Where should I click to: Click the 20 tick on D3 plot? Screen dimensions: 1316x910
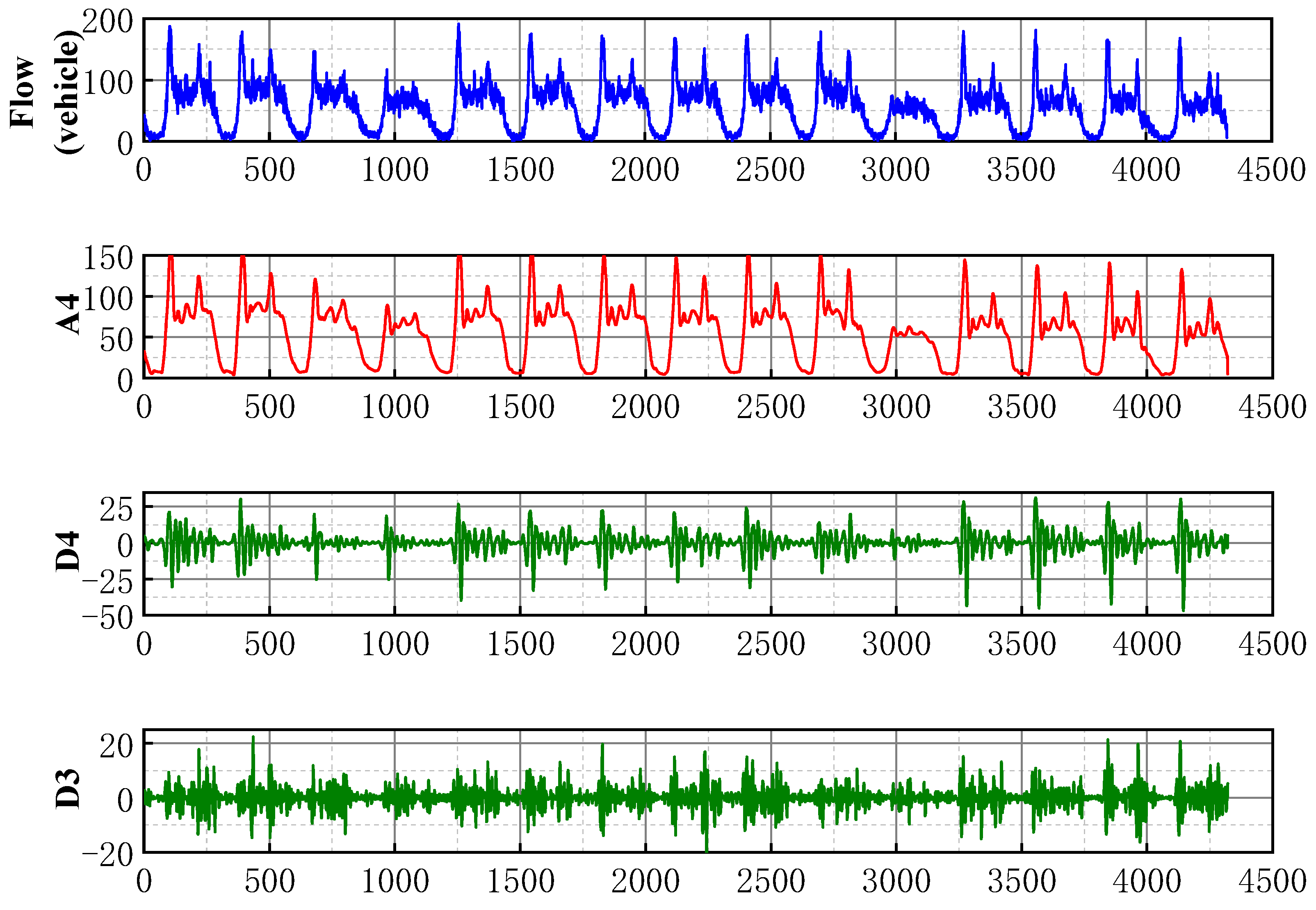tap(116, 746)
